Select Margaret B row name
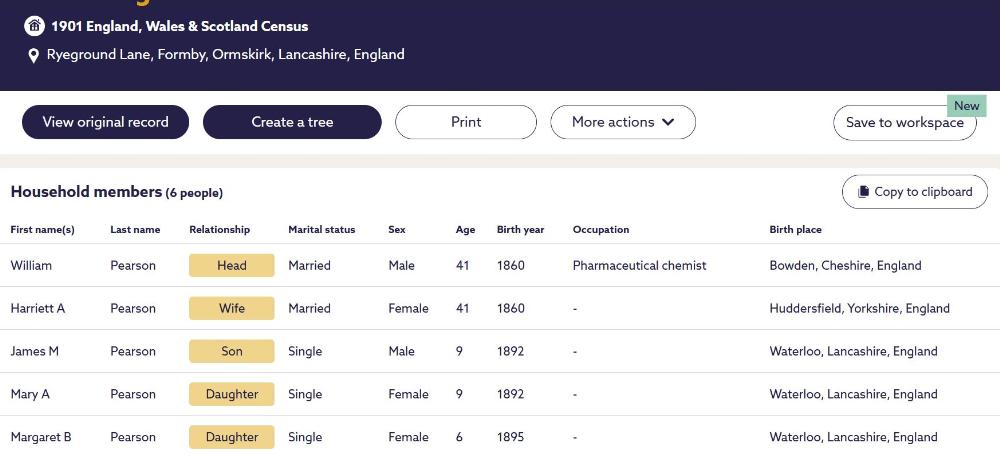Image resolution: width=1000 pixels, height=456 pixels. click(x=41, y=438)
